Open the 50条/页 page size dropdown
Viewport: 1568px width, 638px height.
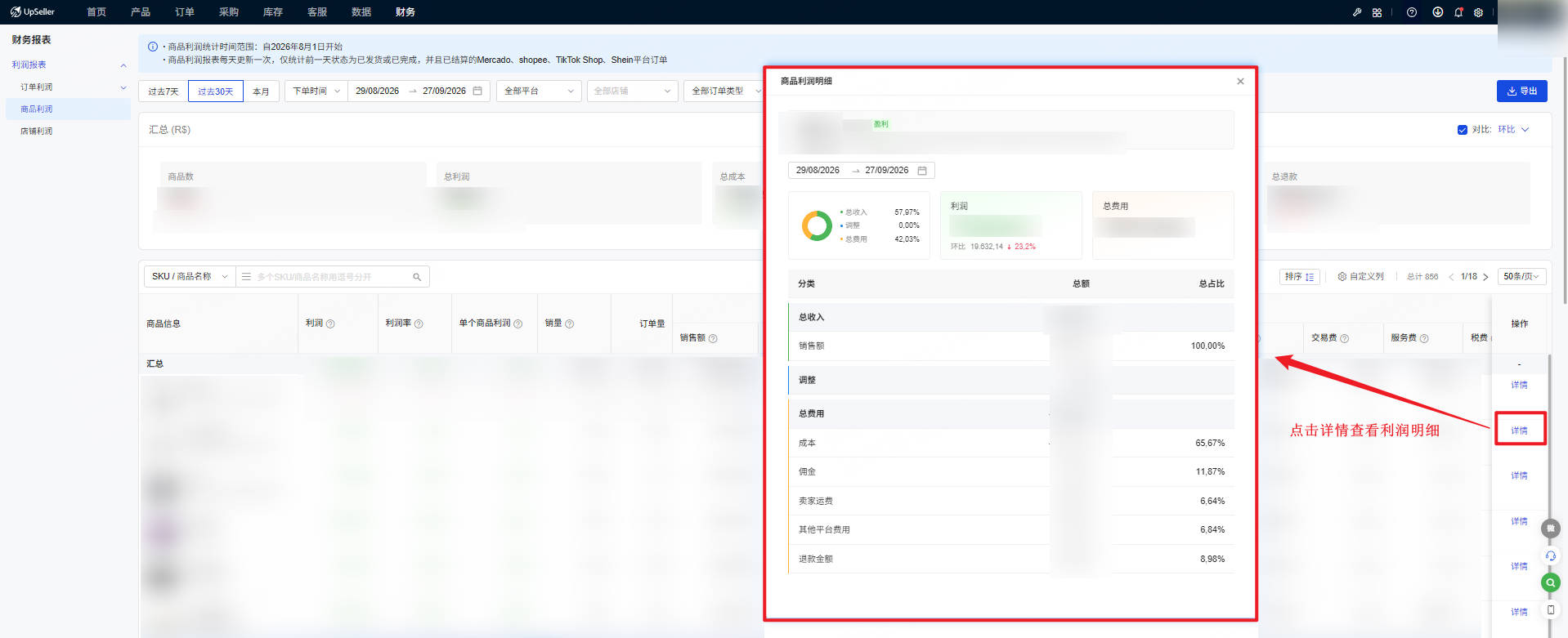1521,277
